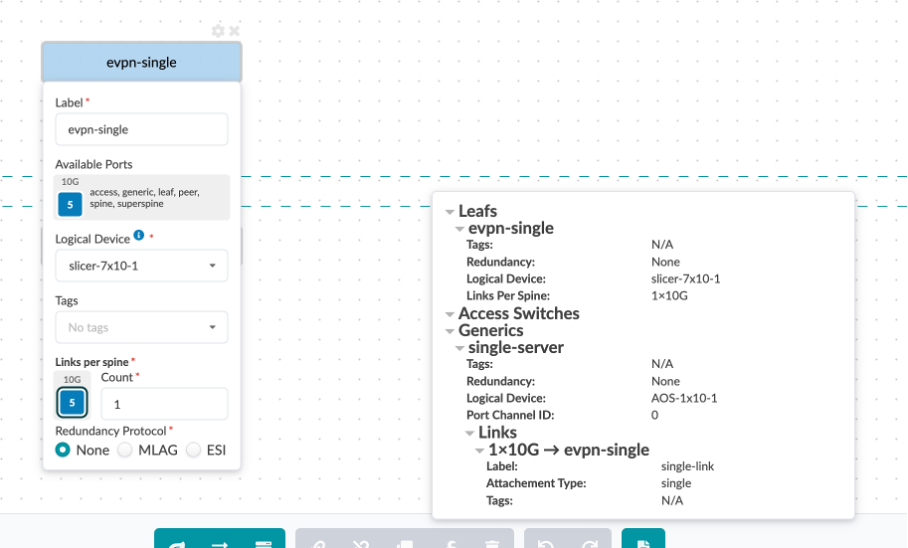Screen dimensions: 908x548
Task: Click the teal document icon button
Action: (x=643, y=543)
